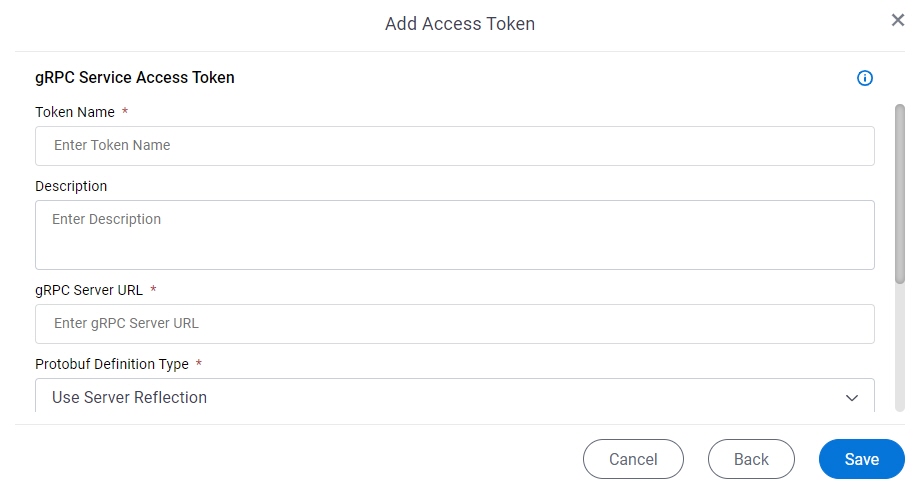The image size is (919, 489).
Task: Click the Token Name label
Action: point(75,112)
